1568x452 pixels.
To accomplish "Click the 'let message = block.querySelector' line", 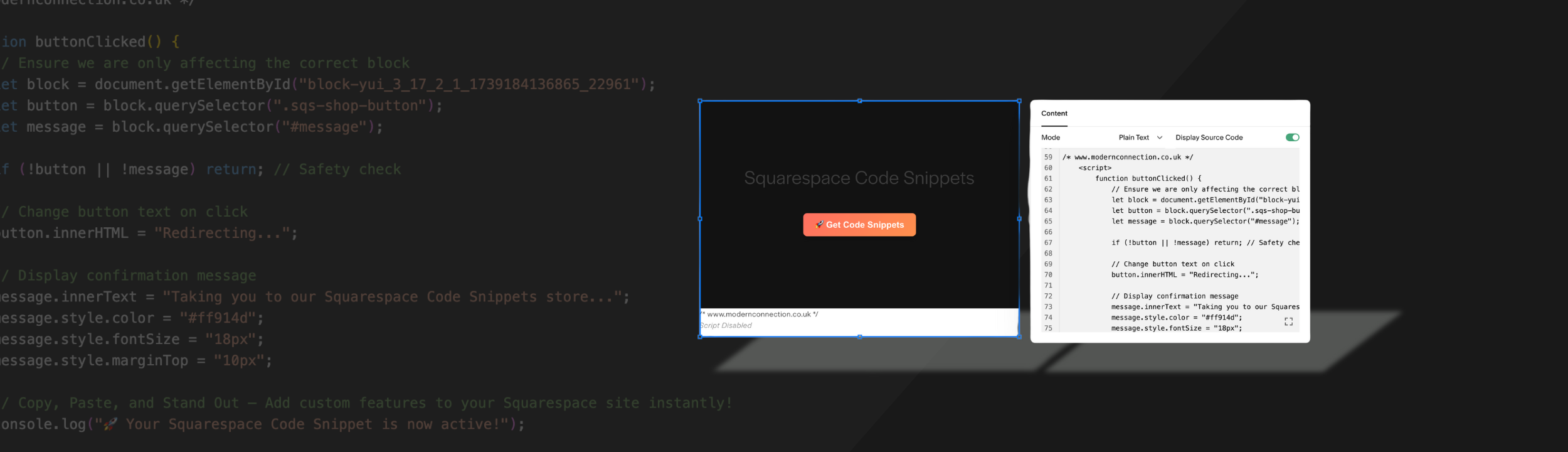I will pyautogui.click(x=1205, y=221).
